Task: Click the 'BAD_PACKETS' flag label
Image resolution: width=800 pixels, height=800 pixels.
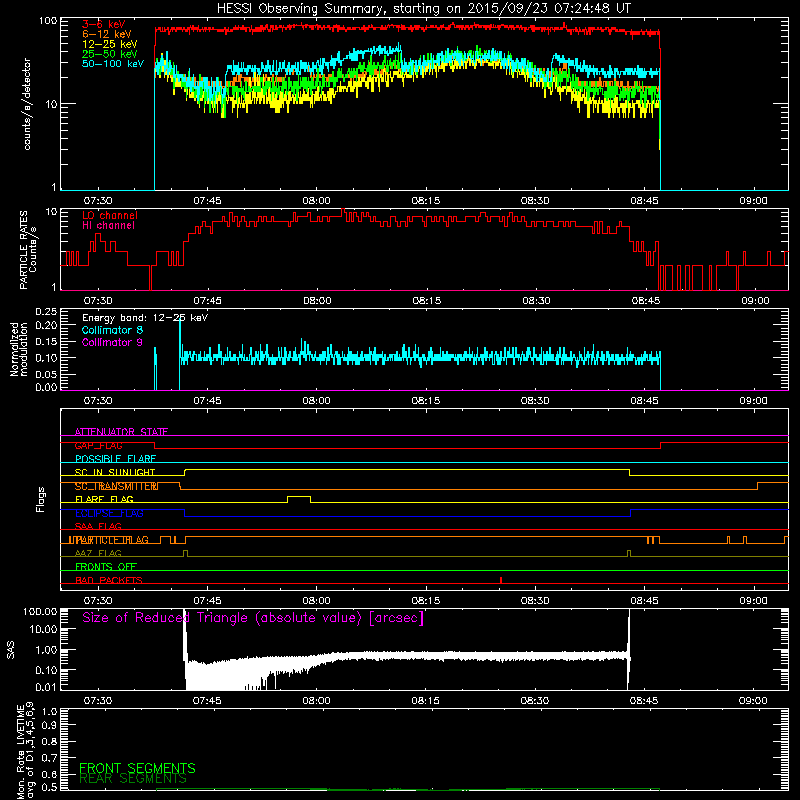Action: tap(109, 580)
